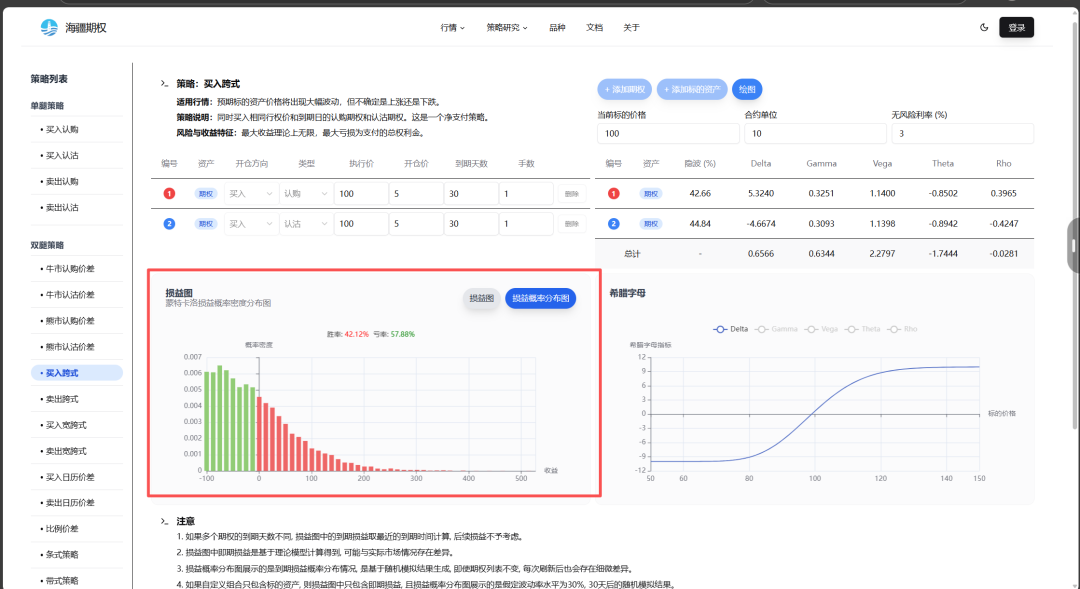Open the 认购 type dropdown in row 1
The height and width of the screenshot is (589, 1080).
pos(305,194)
